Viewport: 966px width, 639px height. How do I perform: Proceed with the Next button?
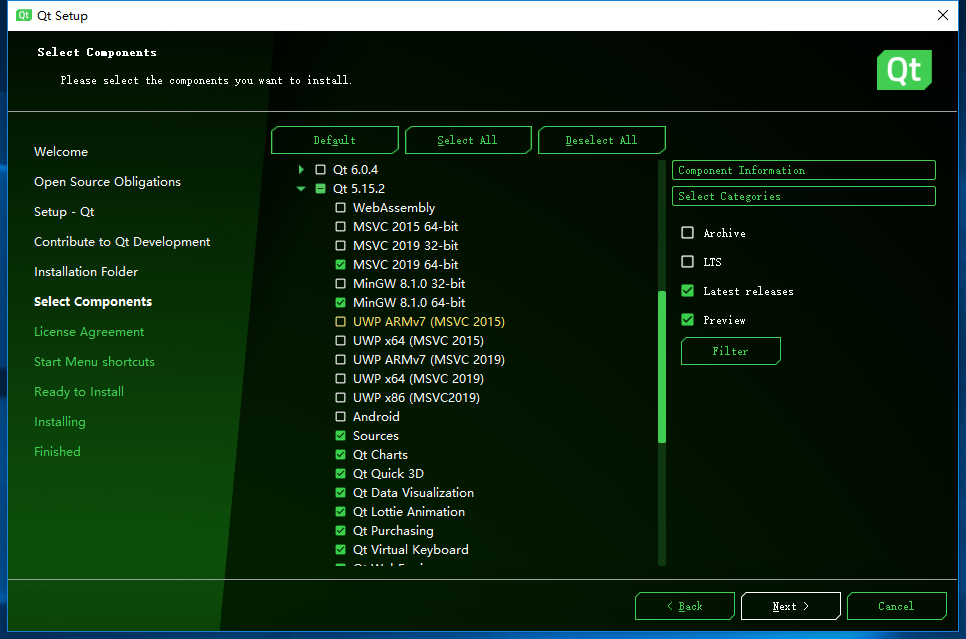point(790,606)
